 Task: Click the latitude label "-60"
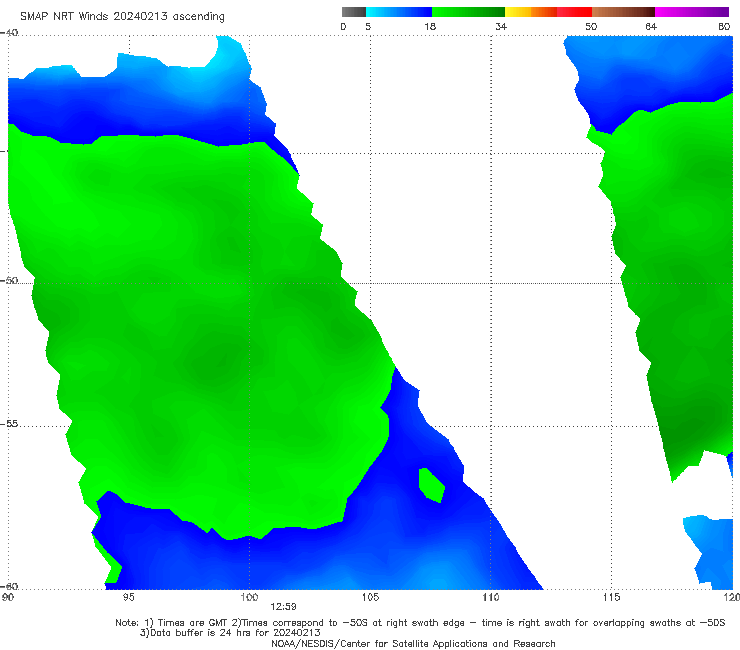pos(9,586)
